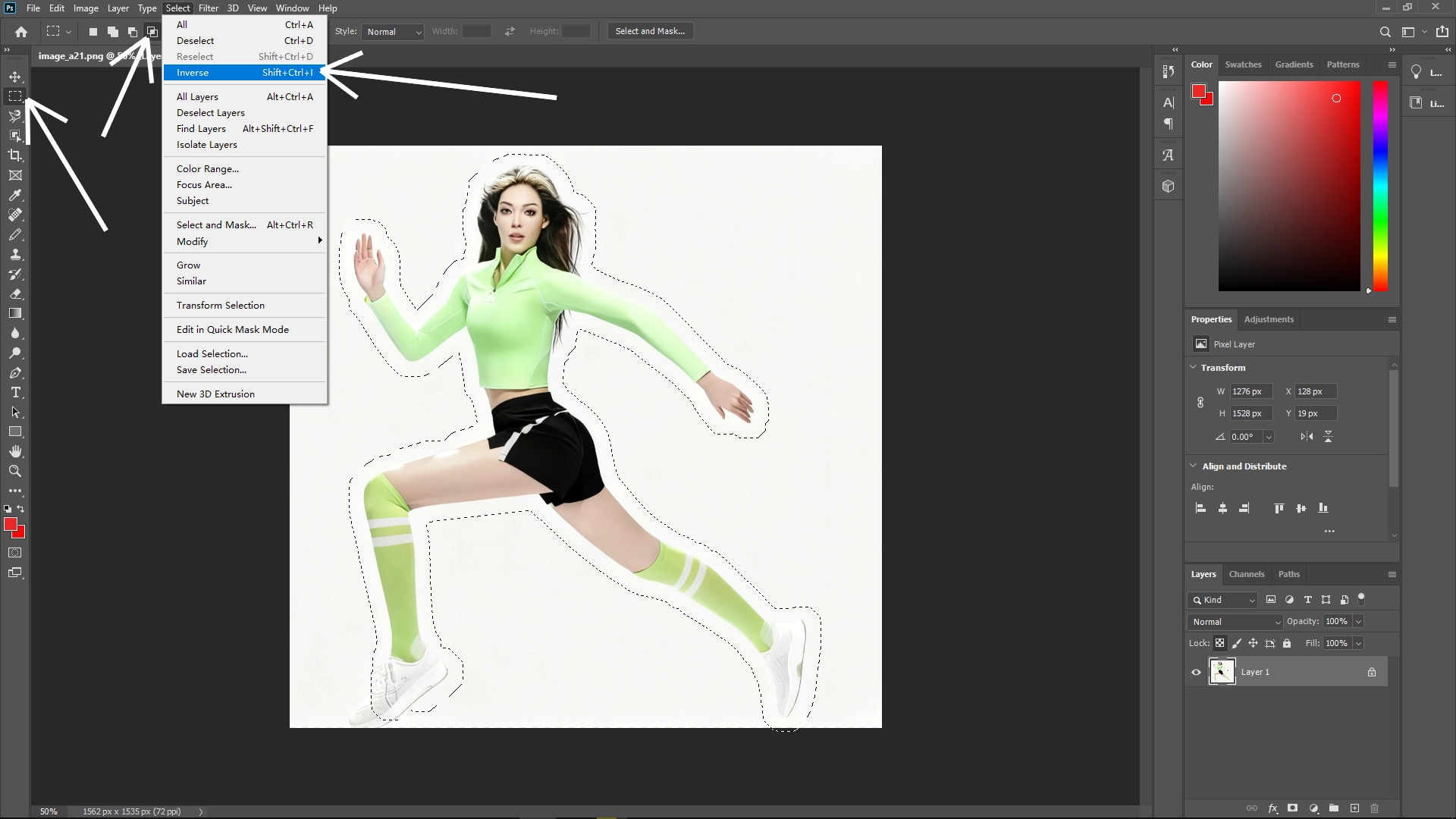This screenshot has width=1456, height=819.
Task: Select the Horizontal Type tool
Action: click(x=15, y=392)
